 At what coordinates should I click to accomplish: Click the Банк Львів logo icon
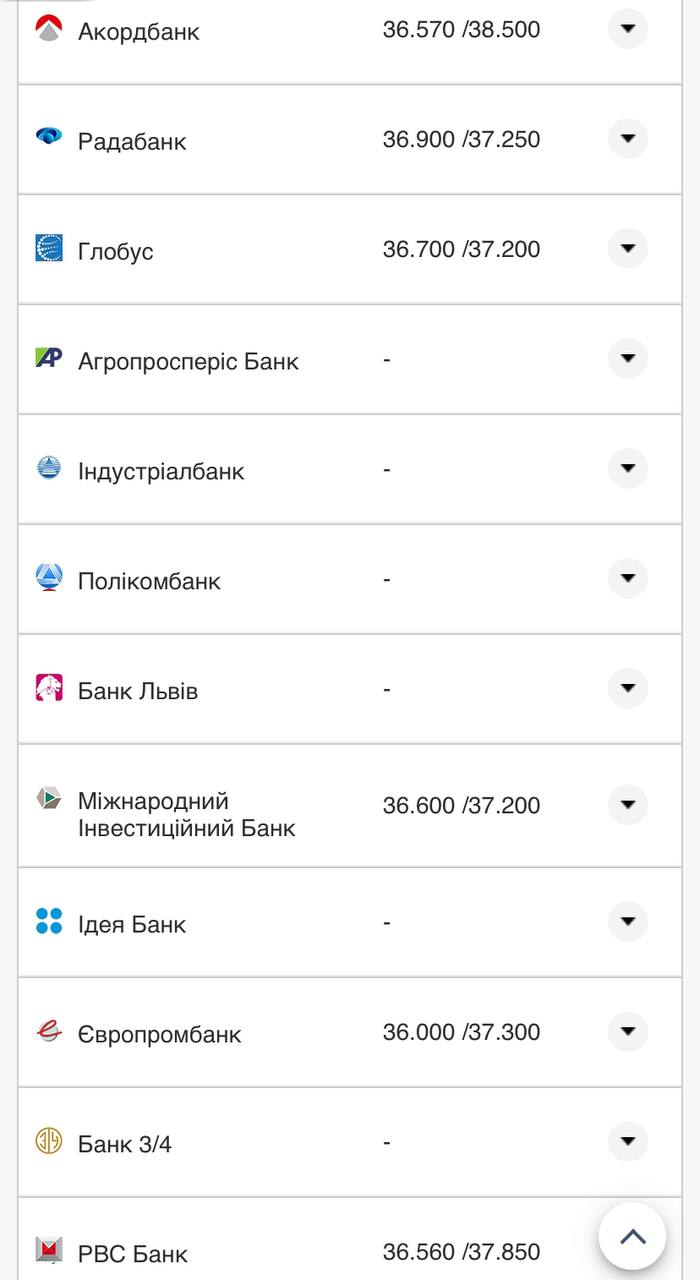click(49, 688)
